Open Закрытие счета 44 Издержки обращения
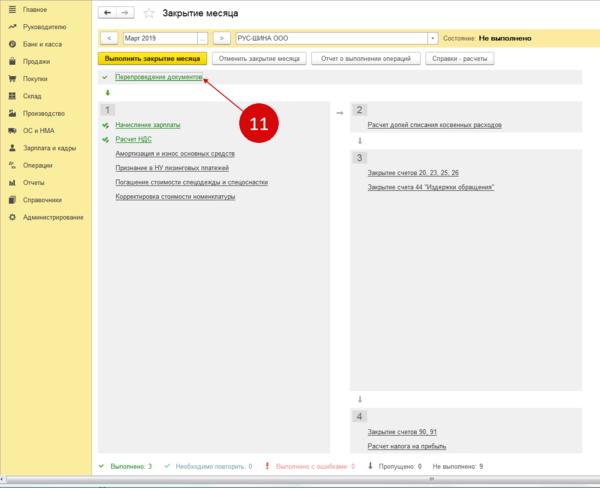 click(431, 187)
